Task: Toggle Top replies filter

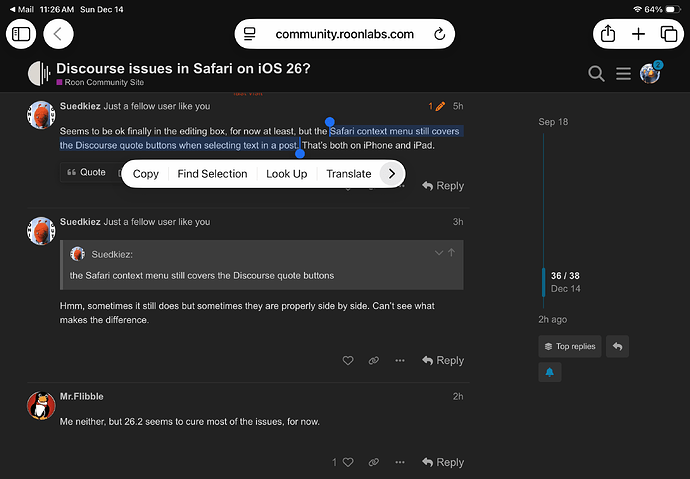Action: pos(570,346)
